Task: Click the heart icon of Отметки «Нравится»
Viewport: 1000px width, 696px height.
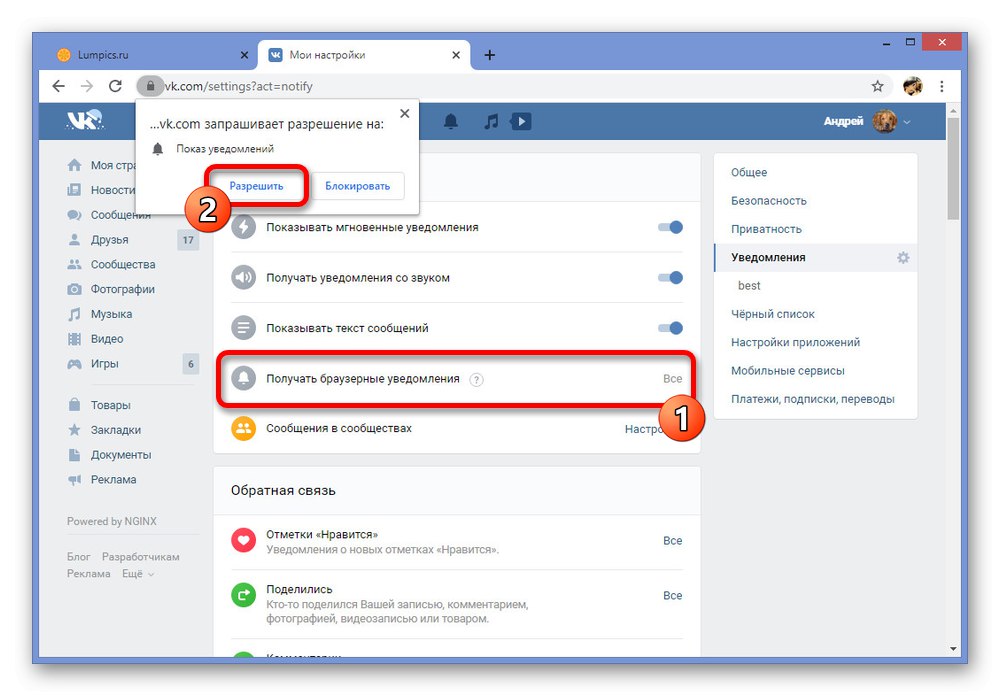Action: 243,541
